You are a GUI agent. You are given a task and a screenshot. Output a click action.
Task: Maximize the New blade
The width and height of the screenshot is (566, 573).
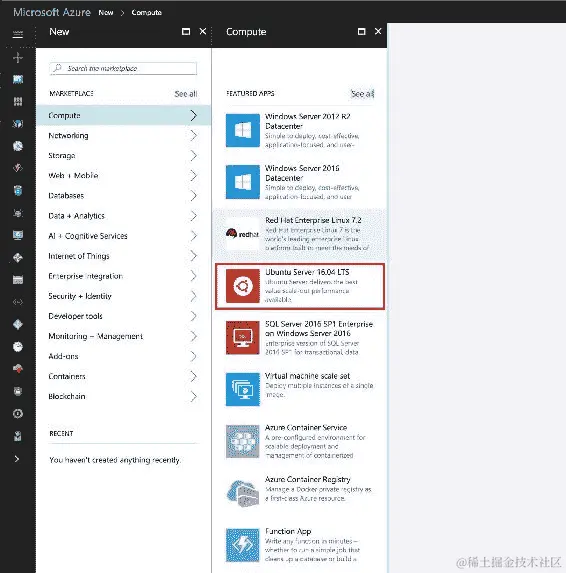[x=186, y=32]
